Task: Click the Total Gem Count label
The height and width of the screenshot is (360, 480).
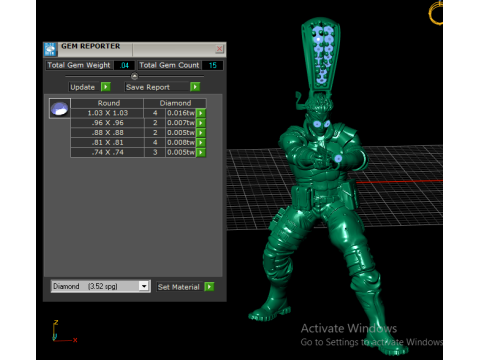Action: click(169, 65)
